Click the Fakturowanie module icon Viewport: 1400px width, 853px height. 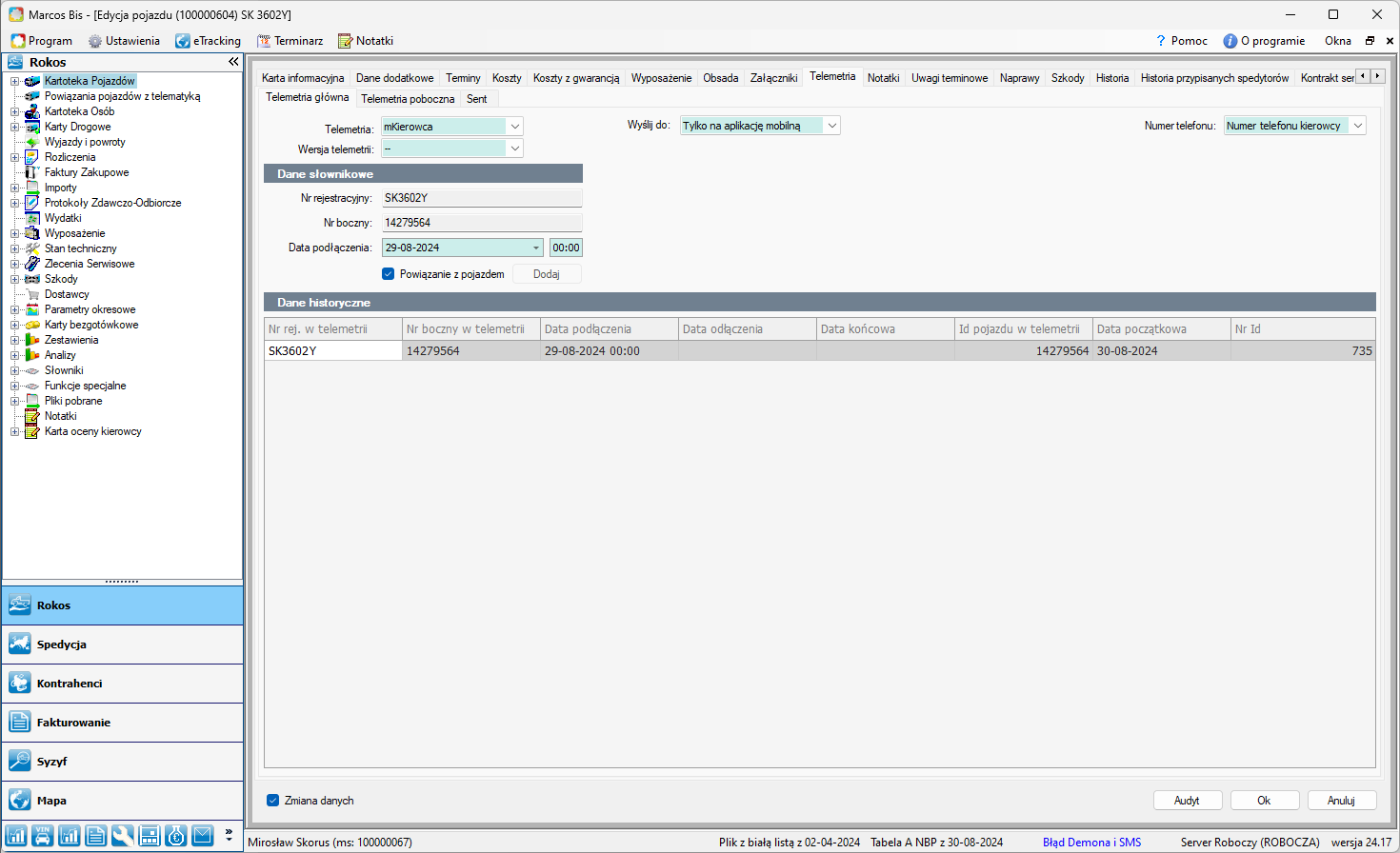coord(20,723)
